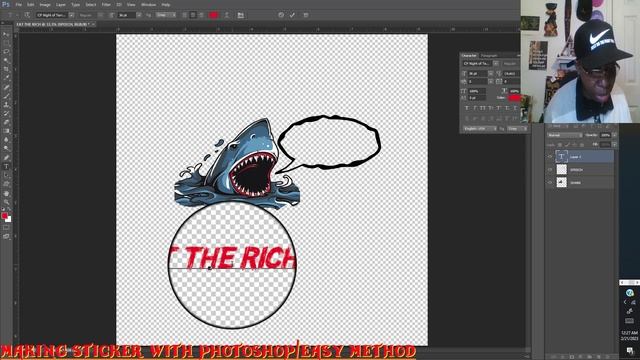
Task: Click red text color swatch in options bar
Action: 213,15
